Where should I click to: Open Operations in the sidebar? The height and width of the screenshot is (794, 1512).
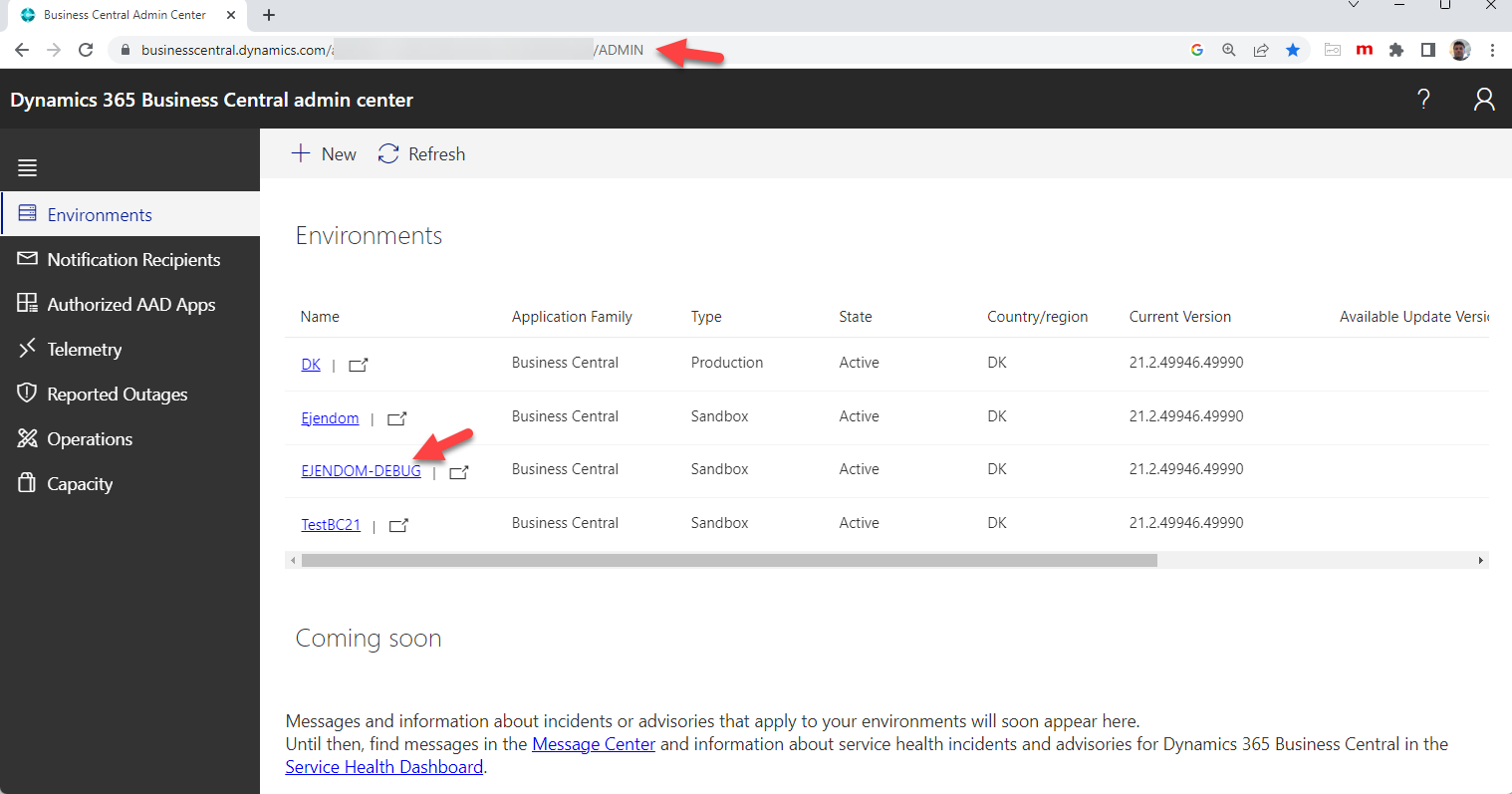click(x=130, y=438)
